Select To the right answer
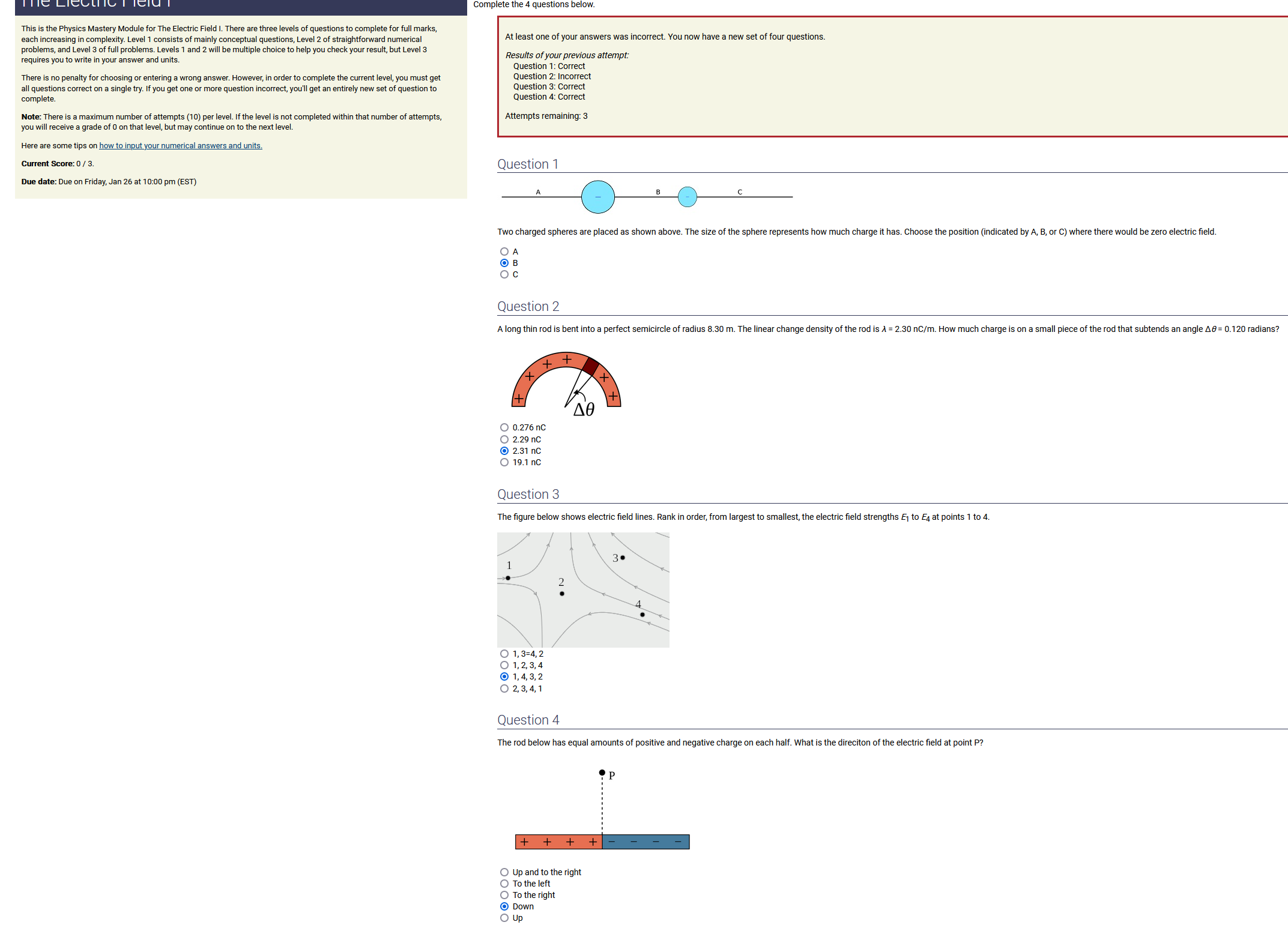Viewport: 1288px width, 934px height. (504, 895)
